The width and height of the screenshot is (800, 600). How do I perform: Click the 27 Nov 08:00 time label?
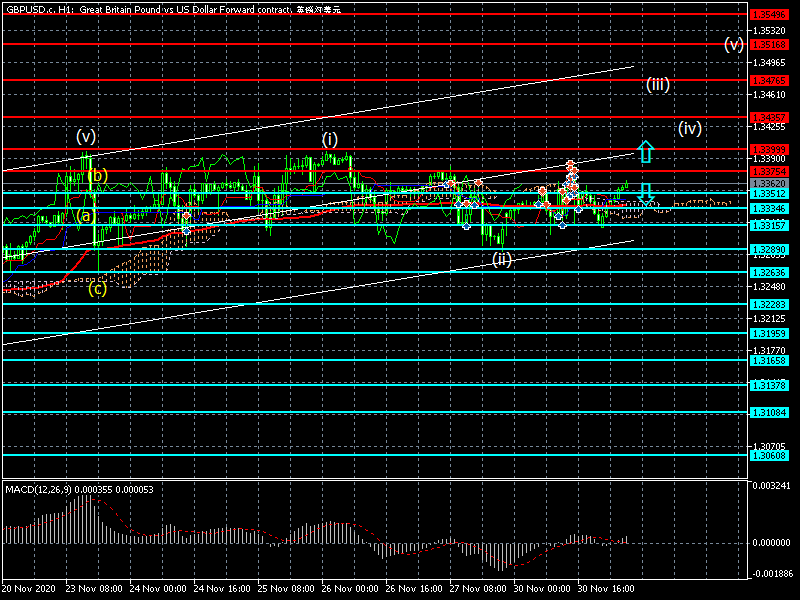pyautogui.click(x=478, y=588)
